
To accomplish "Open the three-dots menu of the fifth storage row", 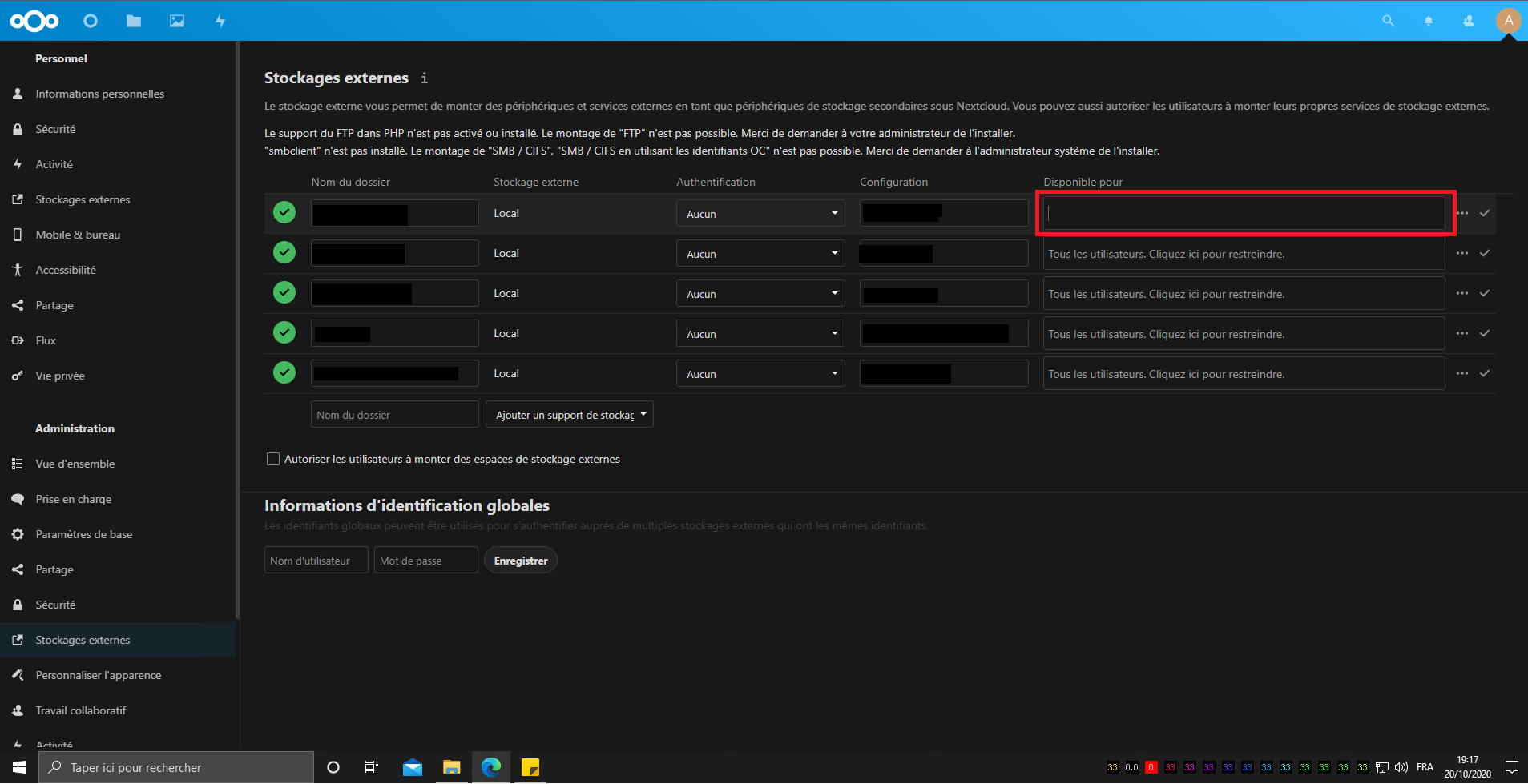I will tap(1462, 373).
